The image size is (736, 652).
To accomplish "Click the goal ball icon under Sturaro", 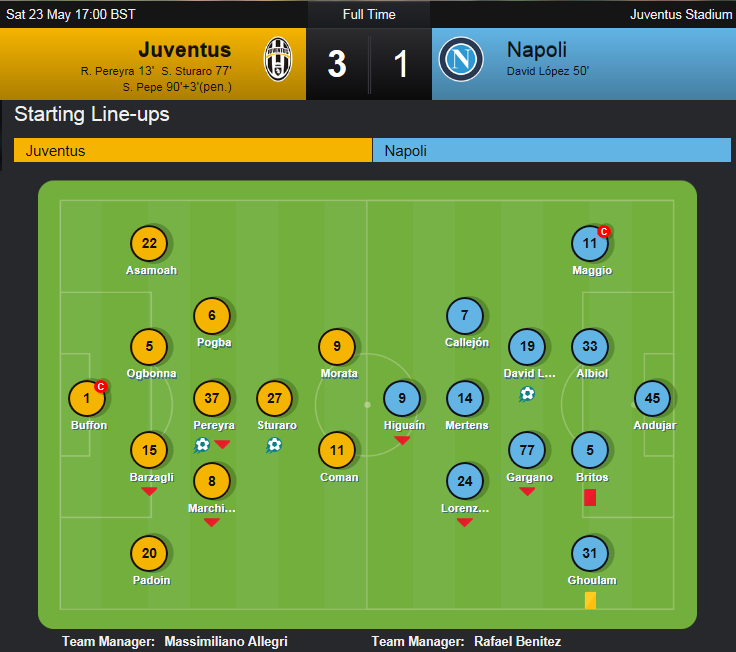I will tap(274, 445).
